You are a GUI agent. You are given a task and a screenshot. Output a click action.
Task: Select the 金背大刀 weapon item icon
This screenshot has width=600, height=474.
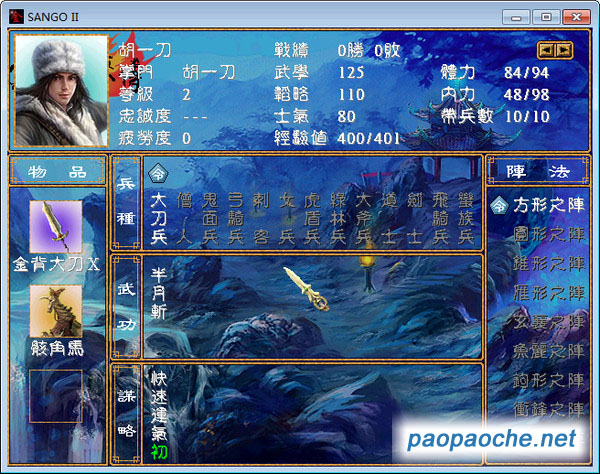click(x=56, y=226)
